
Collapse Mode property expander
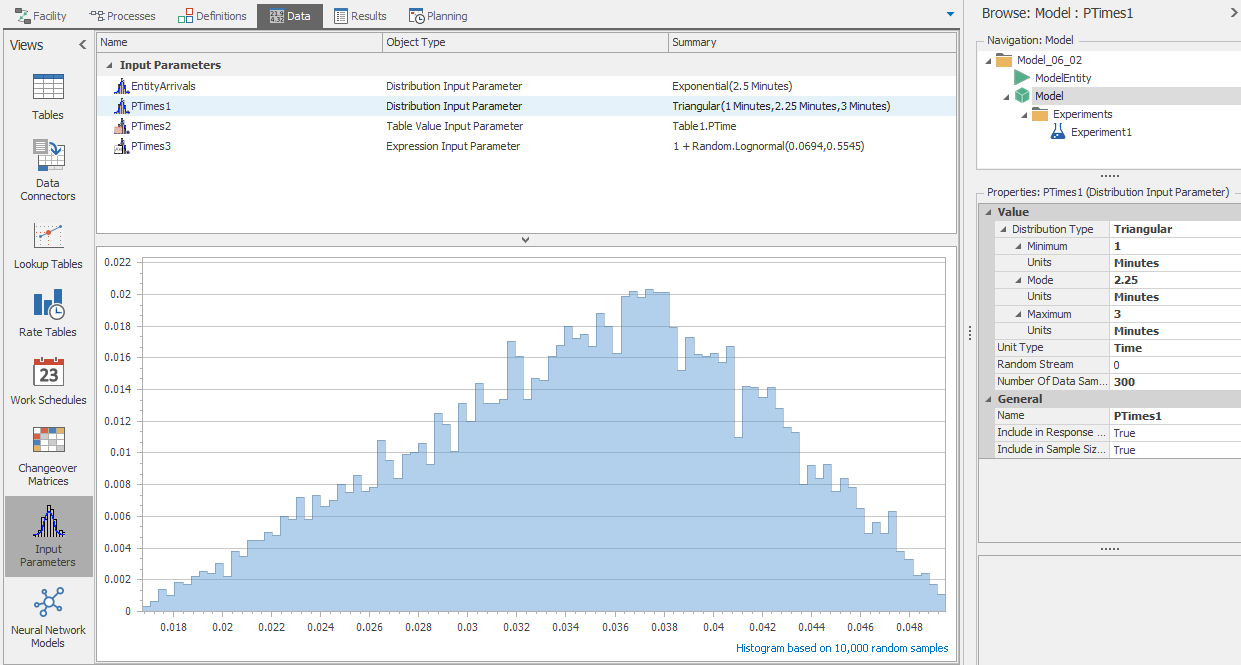point(1018,280)
